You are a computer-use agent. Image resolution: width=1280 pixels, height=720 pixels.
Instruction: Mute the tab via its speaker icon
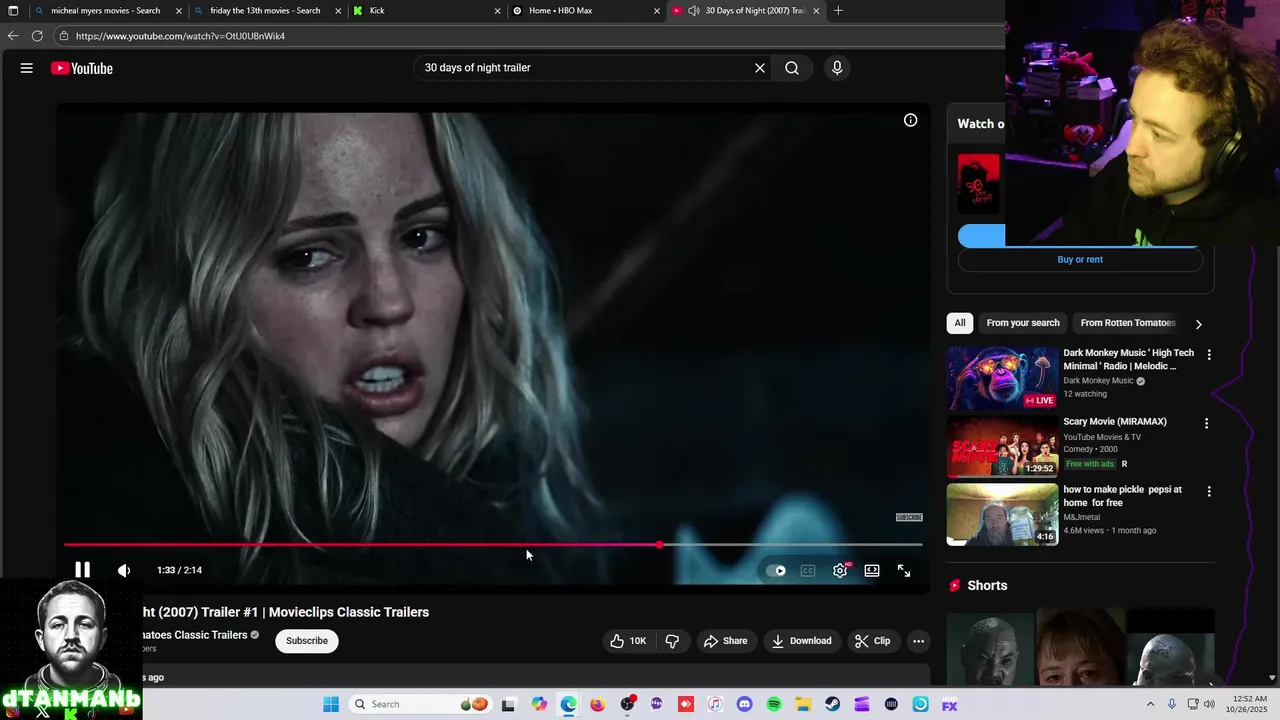point(694,11)
